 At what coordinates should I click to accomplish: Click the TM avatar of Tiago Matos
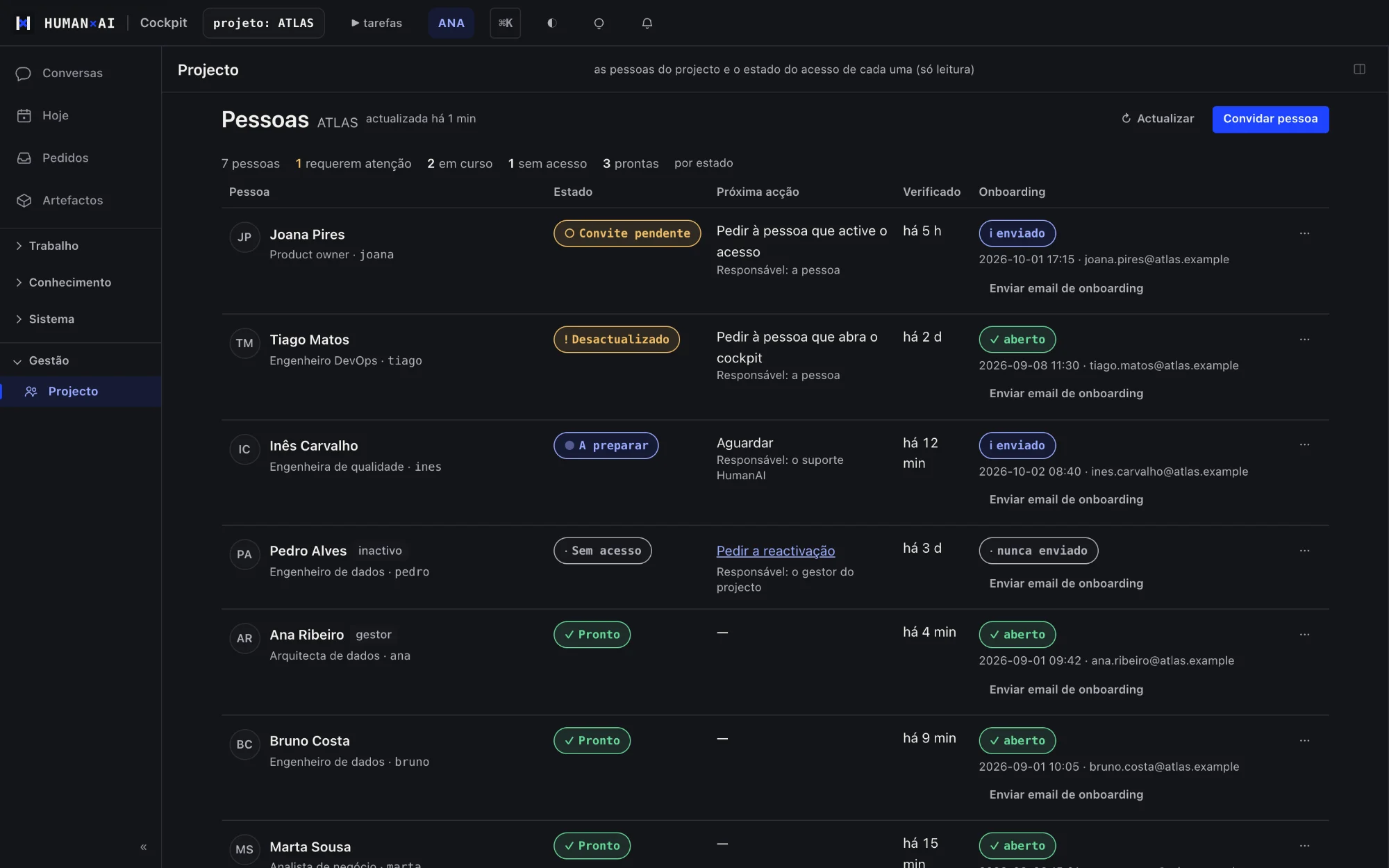(x=244, y=343)
